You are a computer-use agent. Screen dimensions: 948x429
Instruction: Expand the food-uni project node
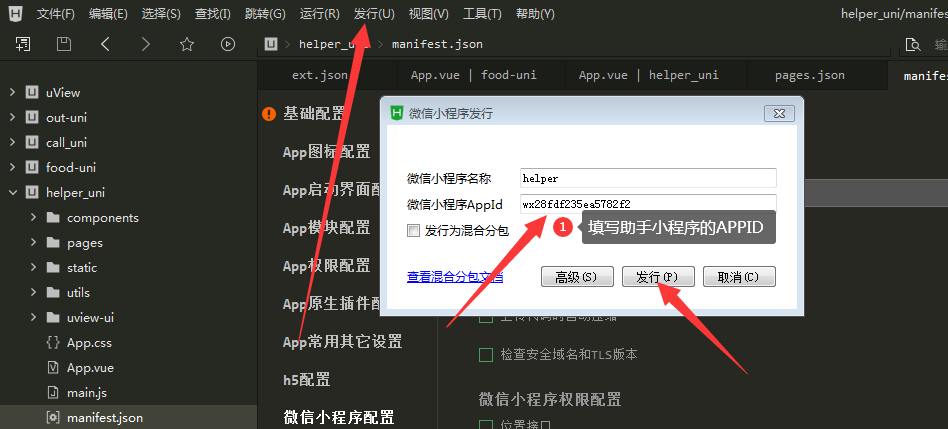tap(12, 167)
